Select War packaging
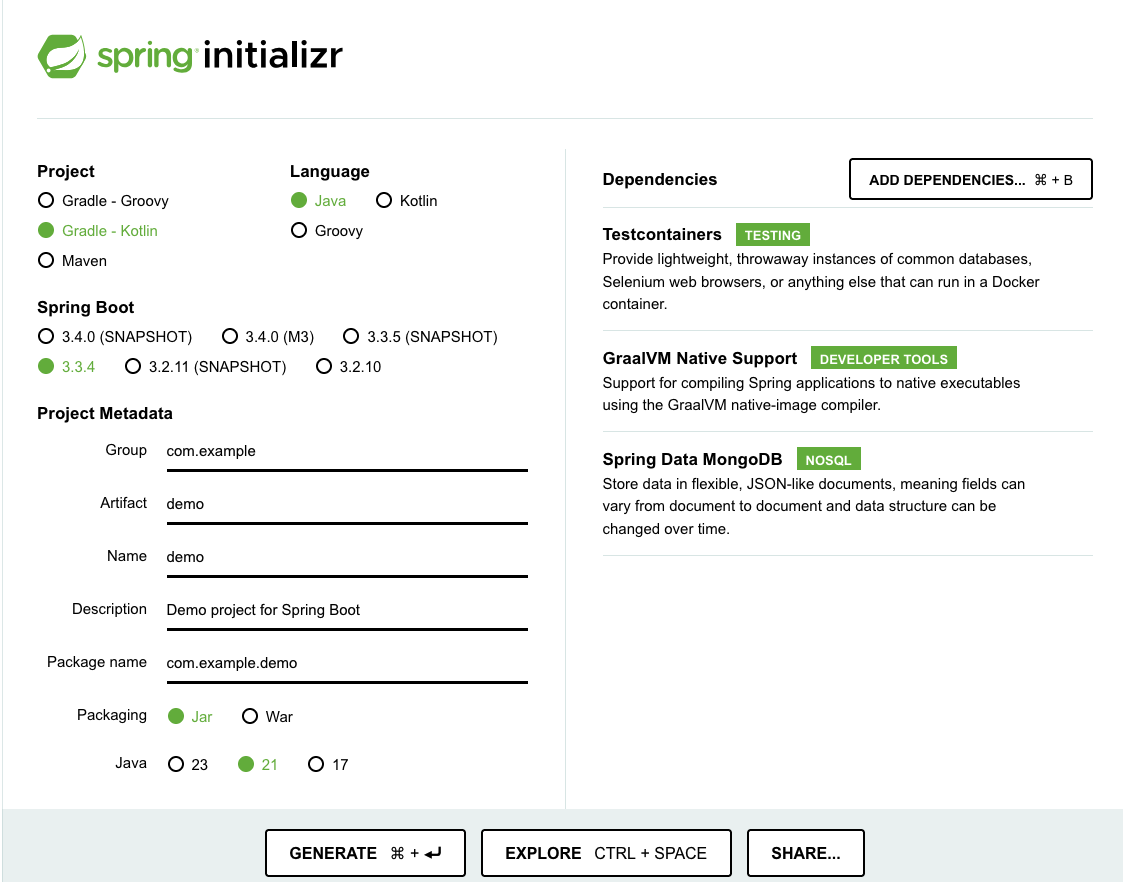 point(249,716)
